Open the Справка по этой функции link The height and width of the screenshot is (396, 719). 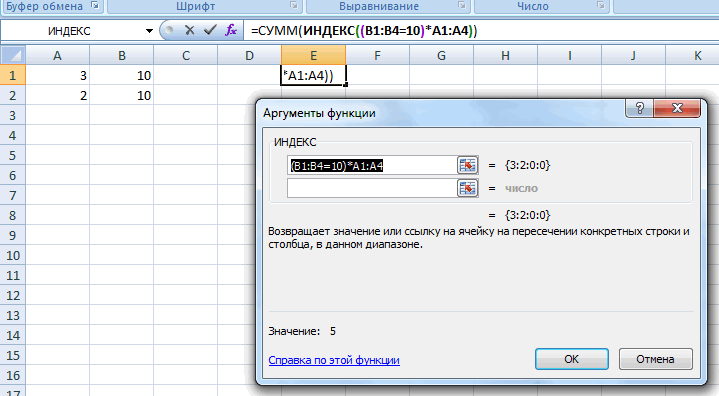click(x=334, y=360)
